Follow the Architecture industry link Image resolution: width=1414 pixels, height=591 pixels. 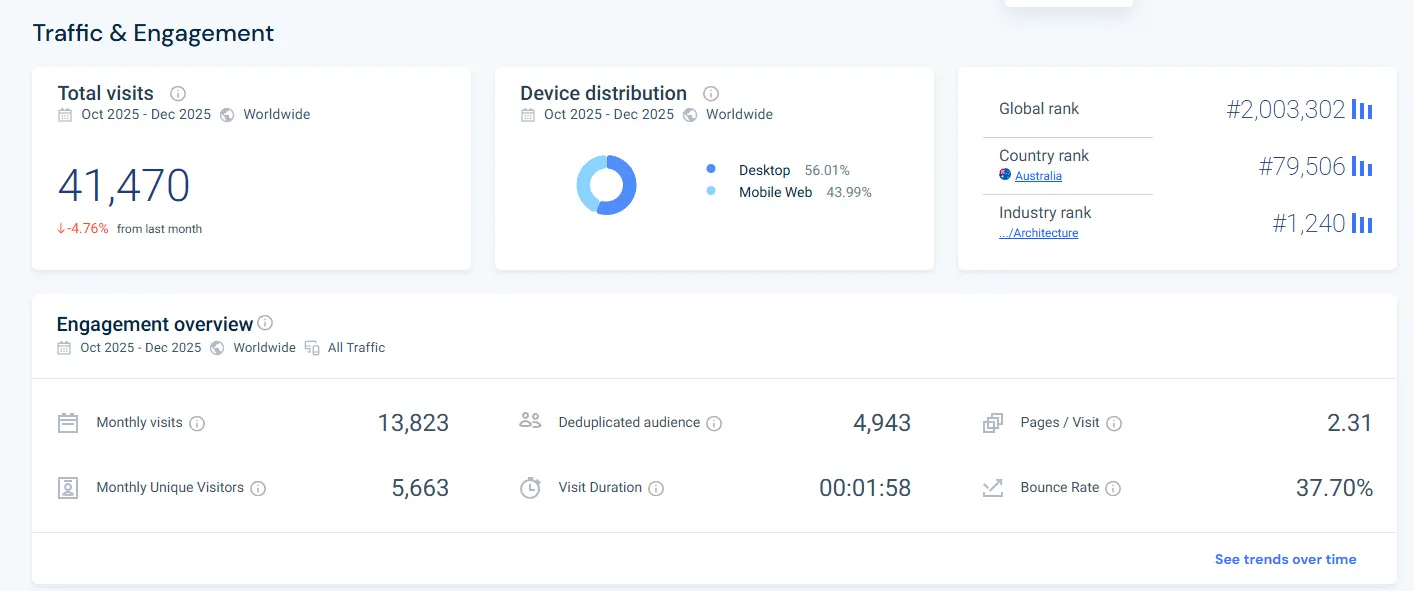point(1039,232)
